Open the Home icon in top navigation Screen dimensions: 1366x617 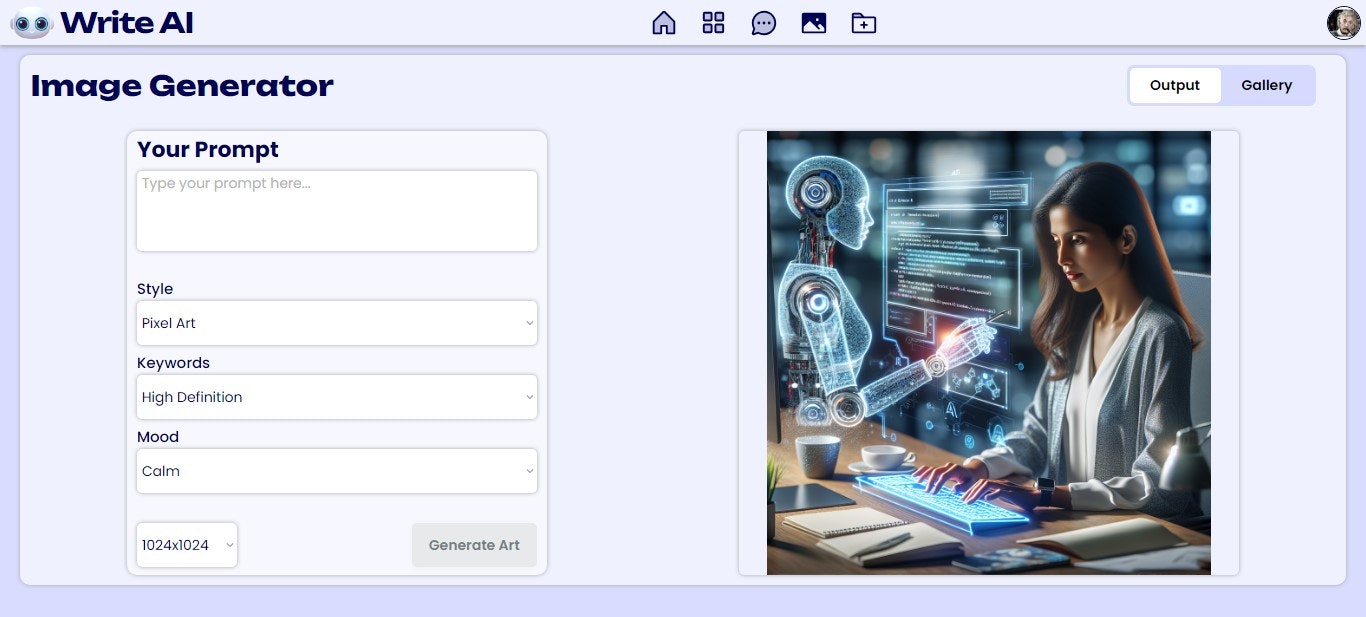tap(664, 23)
